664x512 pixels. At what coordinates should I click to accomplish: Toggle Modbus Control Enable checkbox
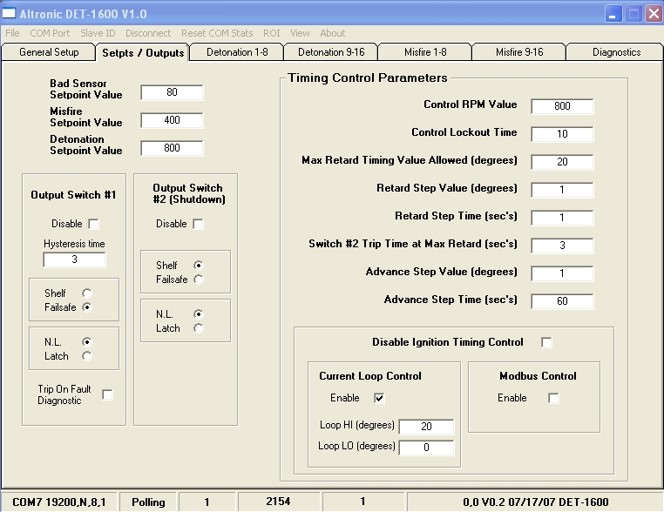coord(553,398)
